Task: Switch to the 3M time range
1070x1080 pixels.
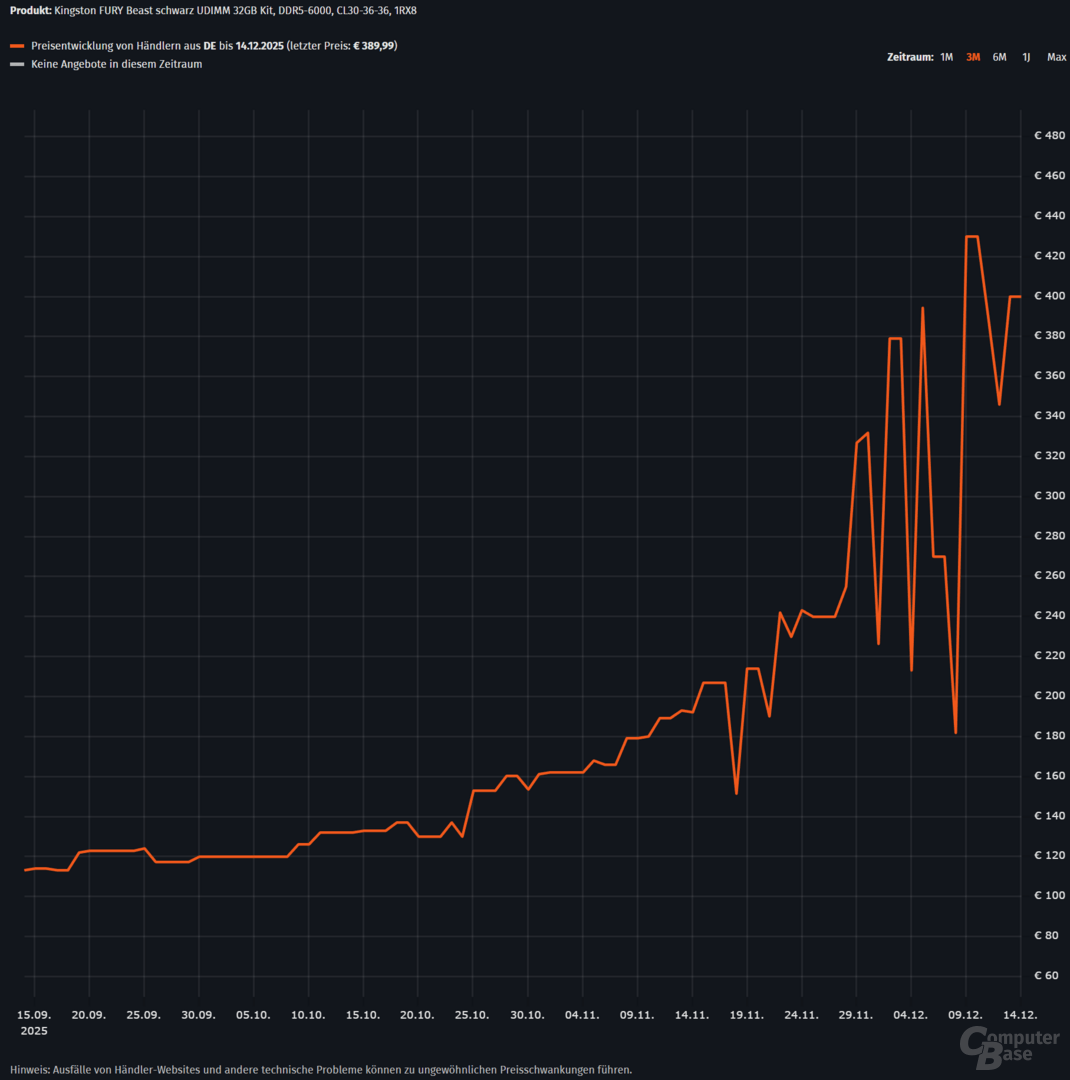Action: point(973,57)
